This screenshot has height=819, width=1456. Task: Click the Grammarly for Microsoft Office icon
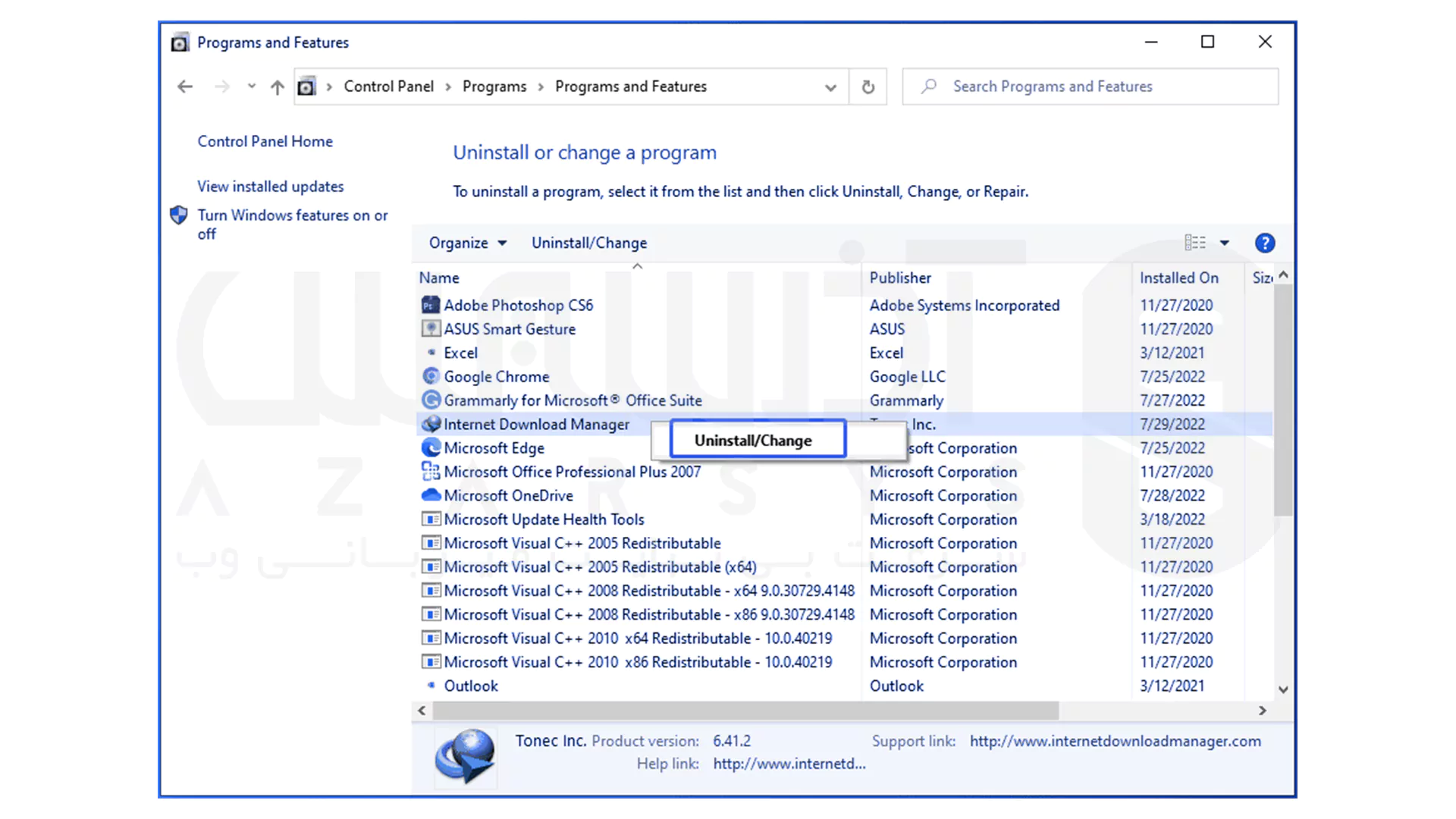point(431,400)
